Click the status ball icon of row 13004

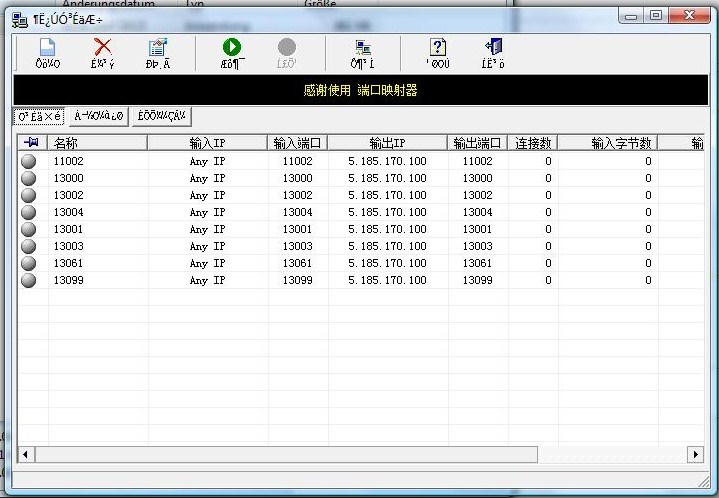click(28, 212)
